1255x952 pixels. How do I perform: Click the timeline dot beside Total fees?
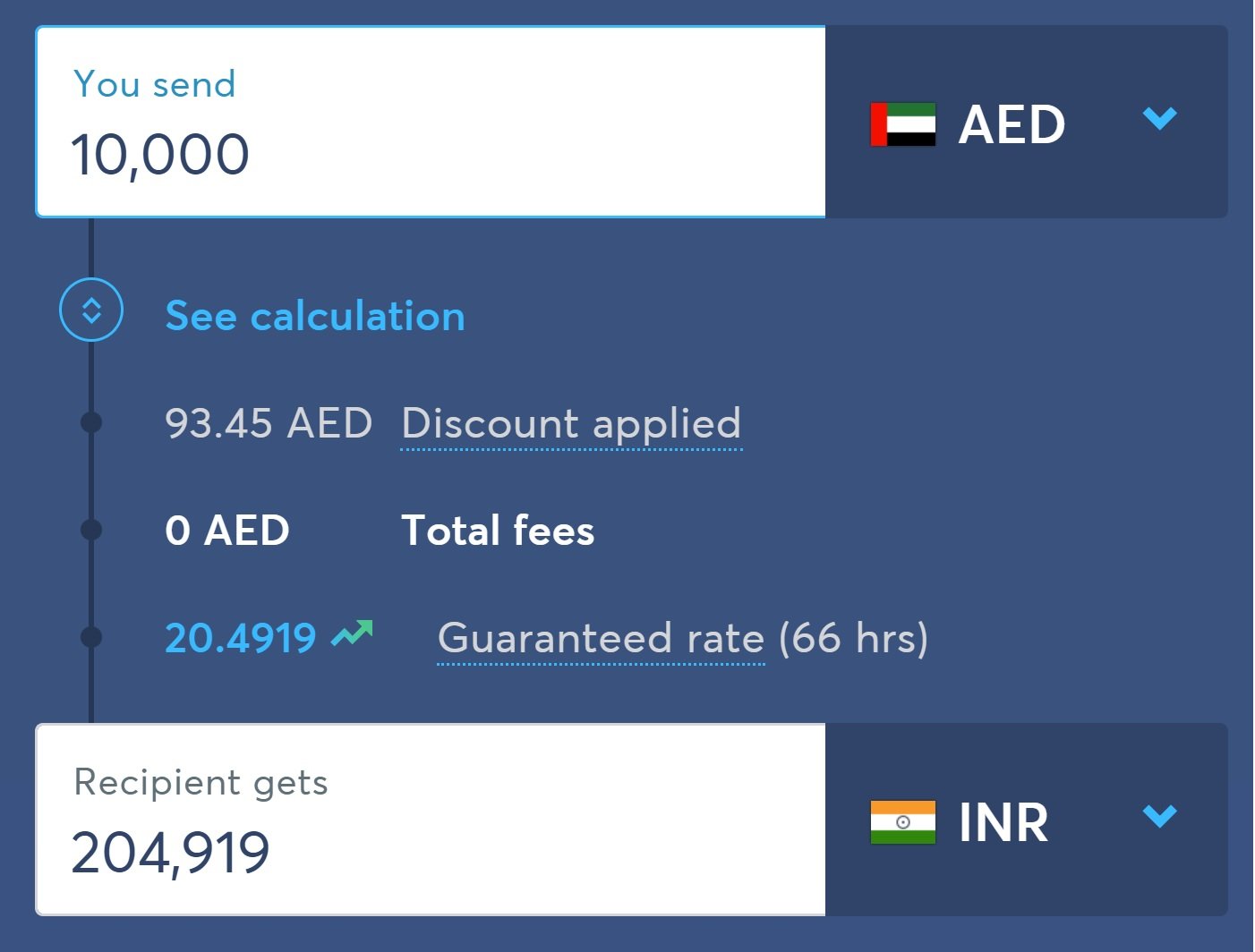pyautogui.click(x=91, y=530)
